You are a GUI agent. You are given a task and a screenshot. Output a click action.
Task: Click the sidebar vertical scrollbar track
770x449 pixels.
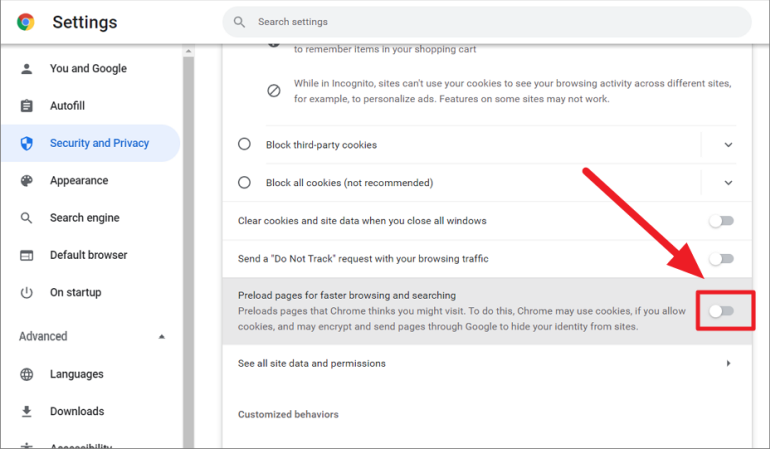pyautogui.click(x=189, y=251)
